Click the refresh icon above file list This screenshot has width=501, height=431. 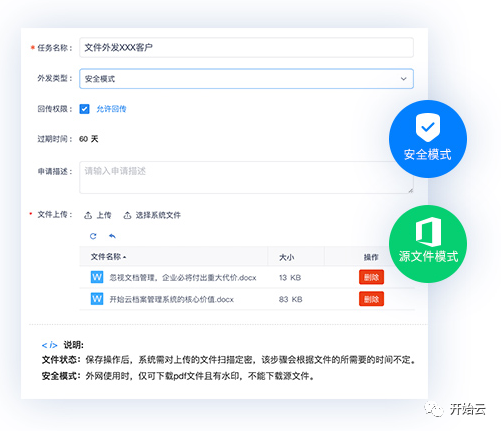click(x=93, y=236)
